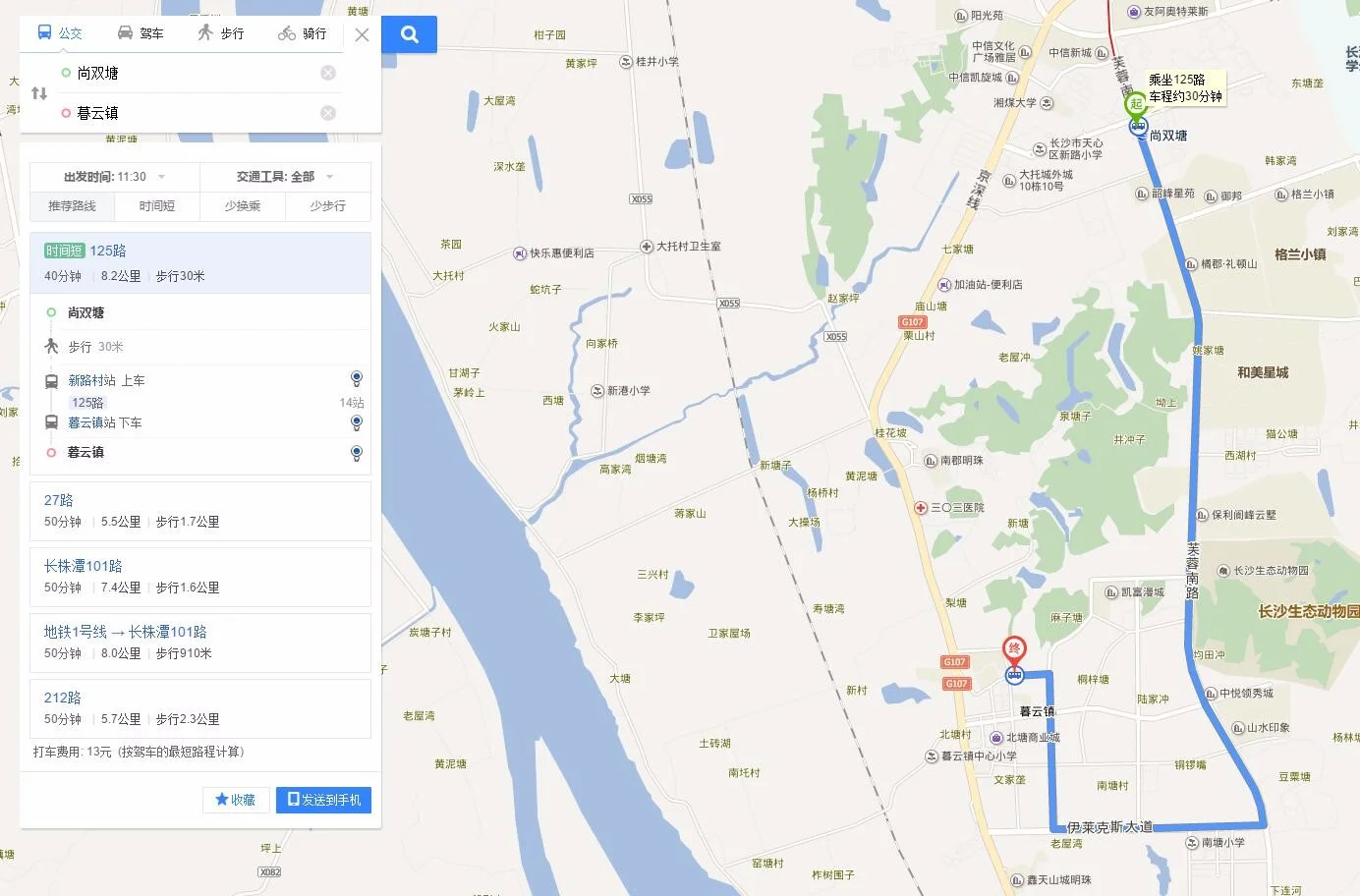1360x896 pixels.
Task: Select 少步行 route filter
Action: pyautogui.click(x=327, y=206)
